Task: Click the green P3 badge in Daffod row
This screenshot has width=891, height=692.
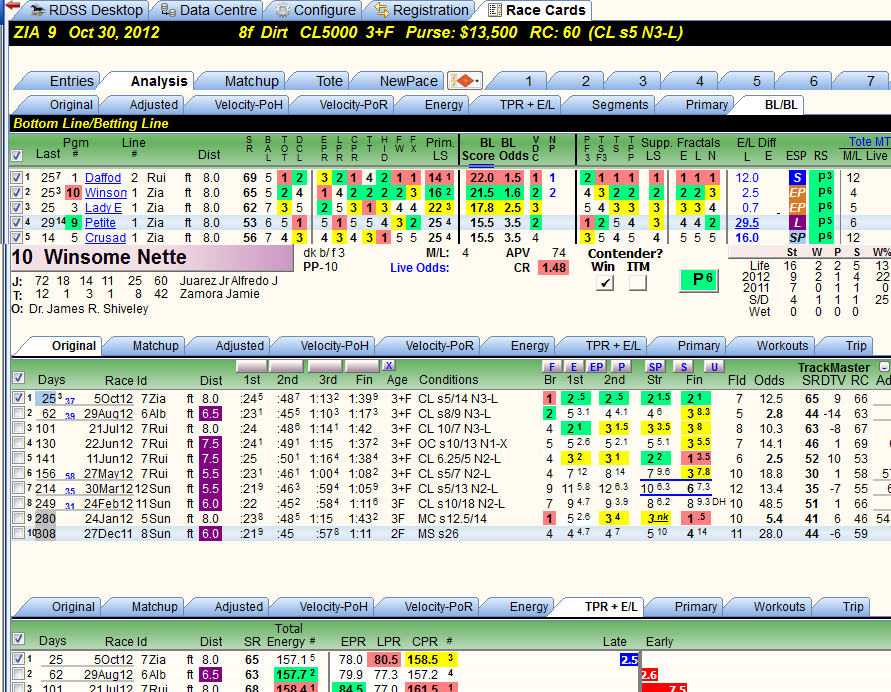Action: click(x=822, y=177)
